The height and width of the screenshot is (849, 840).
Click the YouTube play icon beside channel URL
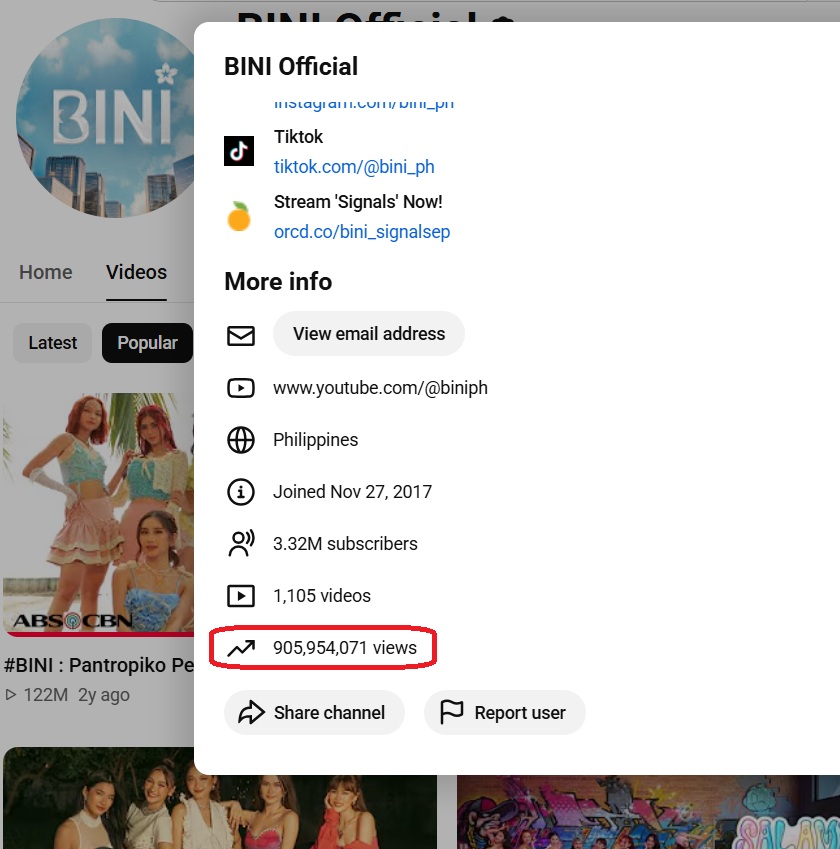[x=240, y=388]
